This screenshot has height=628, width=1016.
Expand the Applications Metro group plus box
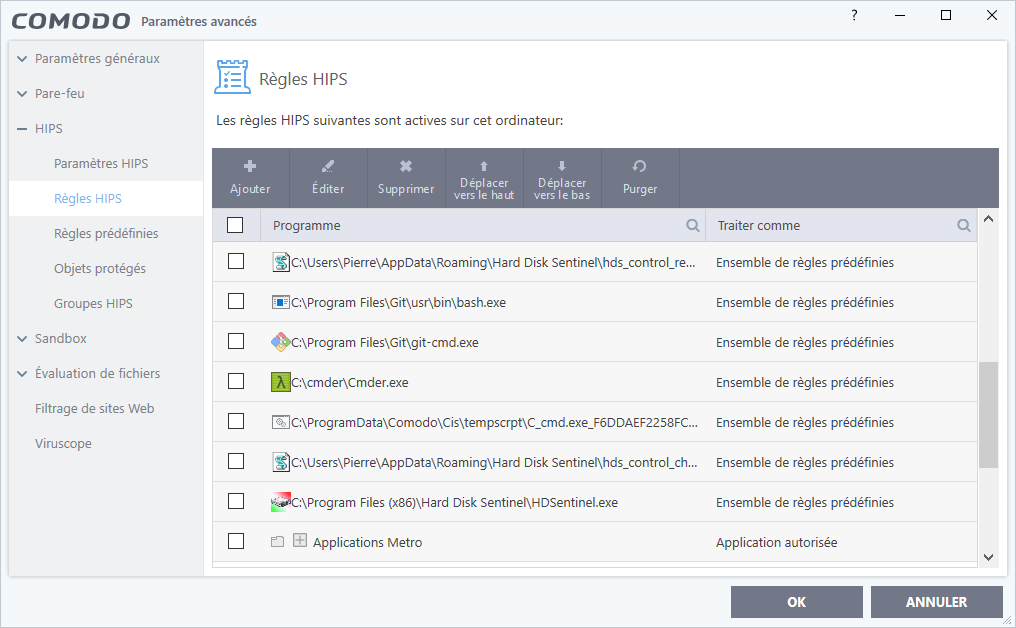point(299,540)
